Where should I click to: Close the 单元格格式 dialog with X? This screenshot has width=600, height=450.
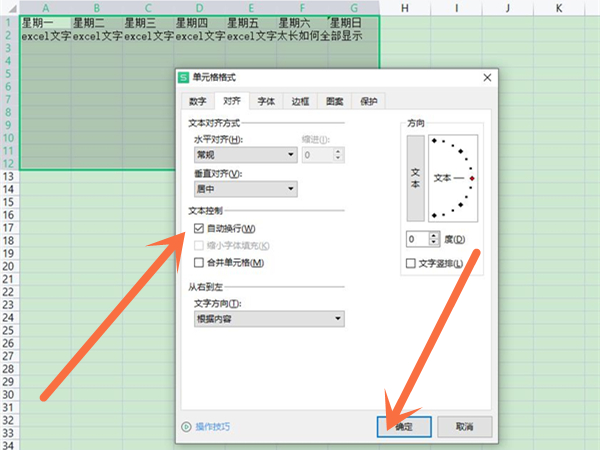[x=486, y=78]
